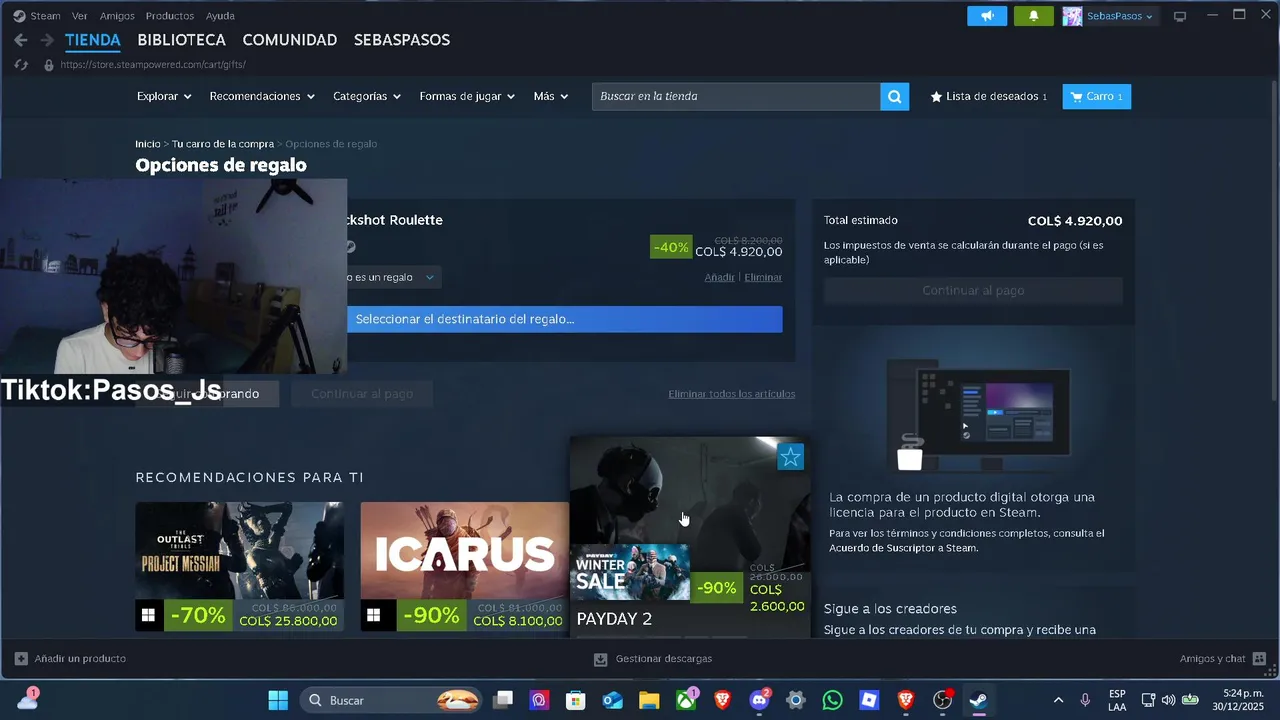
Task: Show hidden system tray icons
Action: 1058,700
